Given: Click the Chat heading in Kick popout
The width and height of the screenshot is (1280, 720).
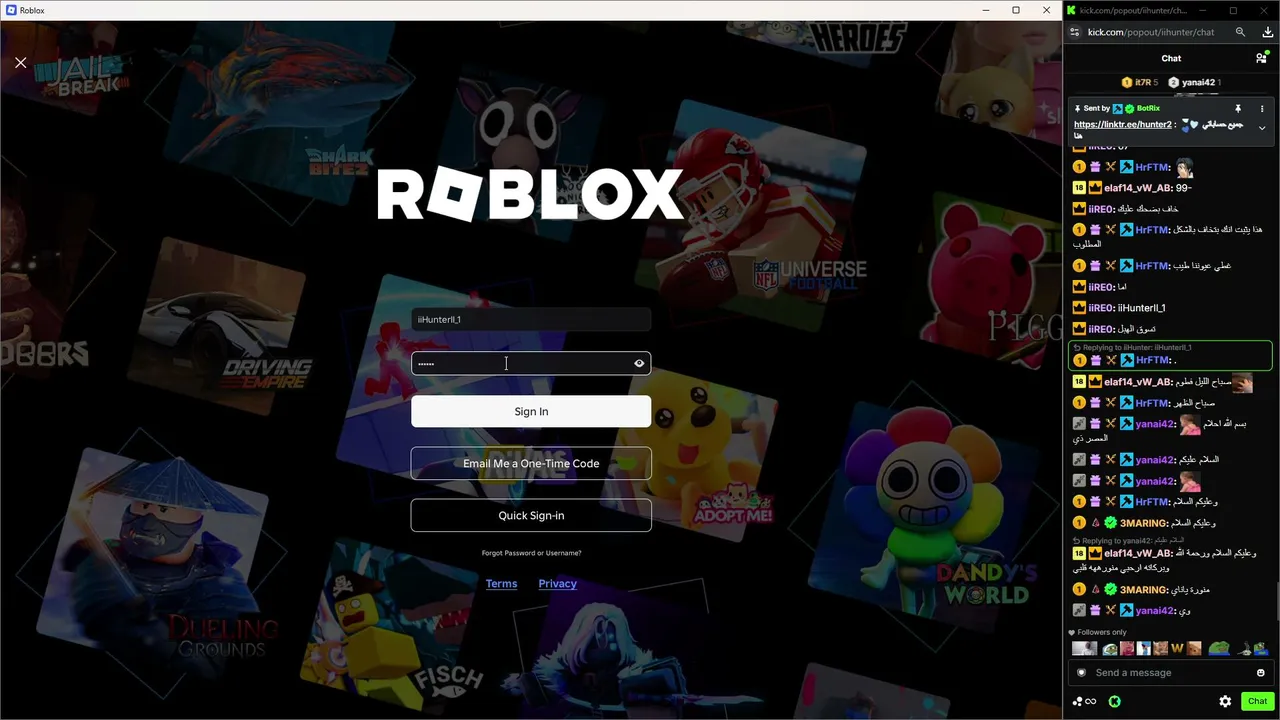Looking at the screenshot, I should tap(1171, 59).
